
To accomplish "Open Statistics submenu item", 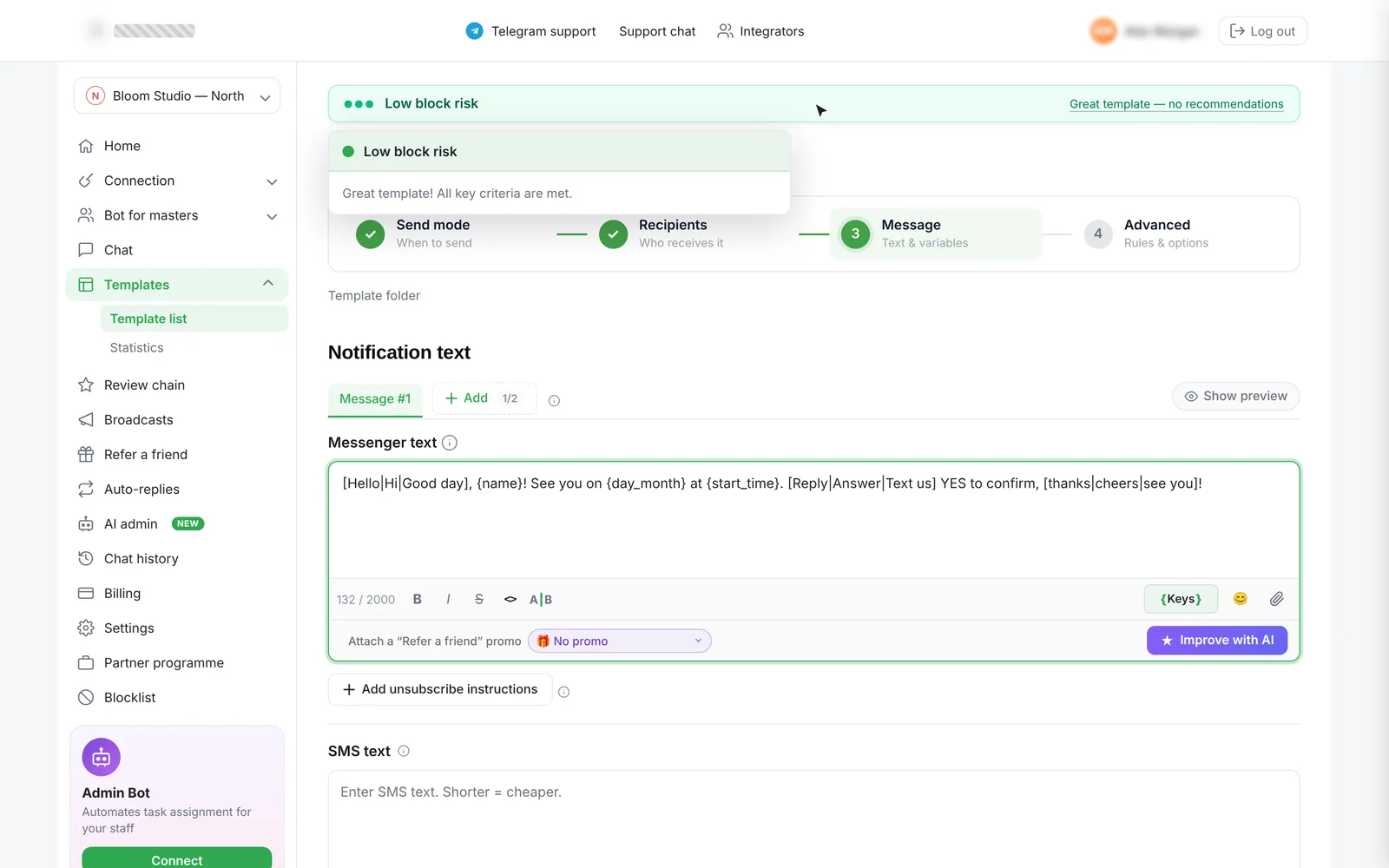I will point(136,347).
